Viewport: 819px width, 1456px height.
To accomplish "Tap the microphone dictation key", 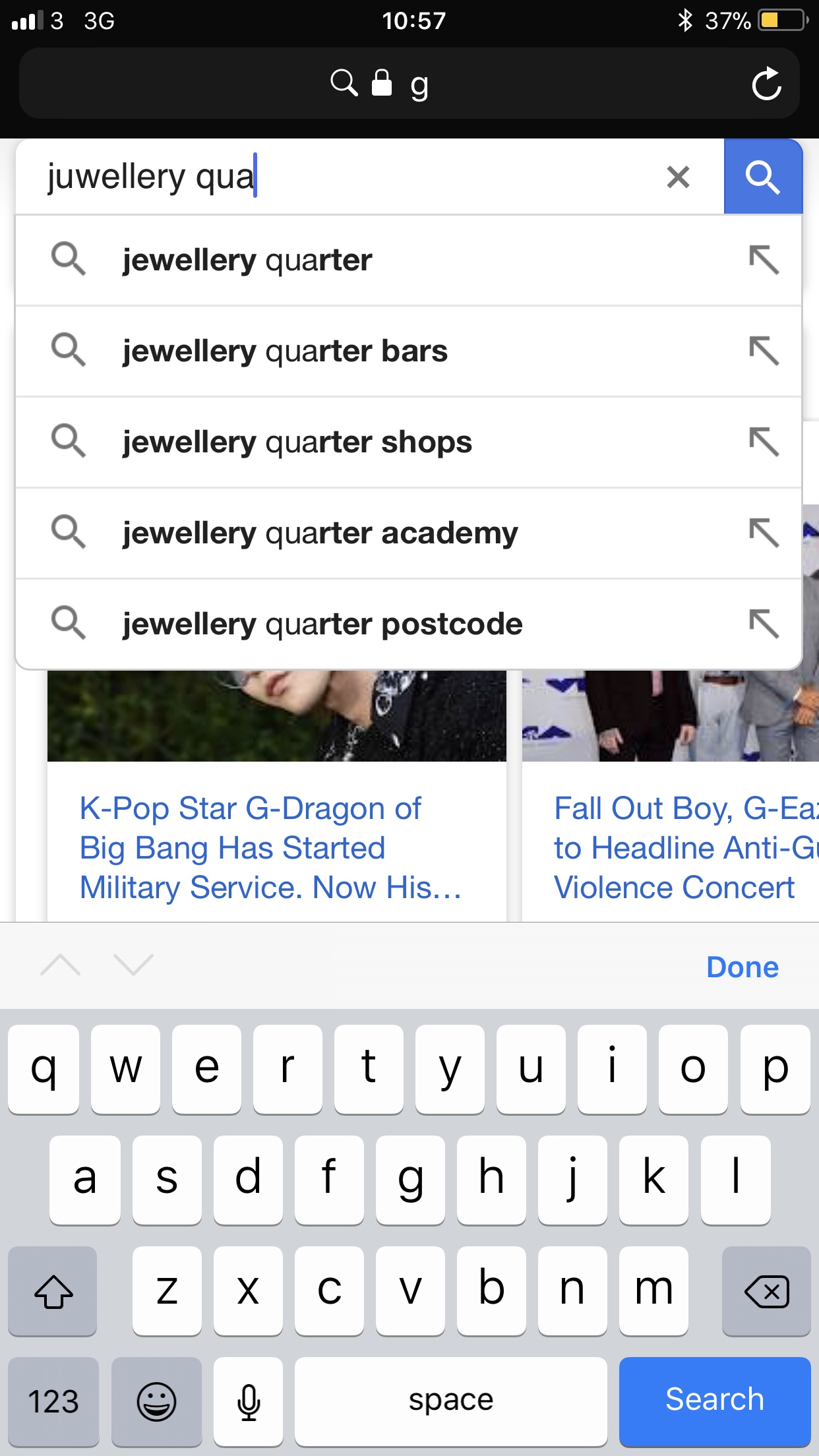I will coord(249,1401).
